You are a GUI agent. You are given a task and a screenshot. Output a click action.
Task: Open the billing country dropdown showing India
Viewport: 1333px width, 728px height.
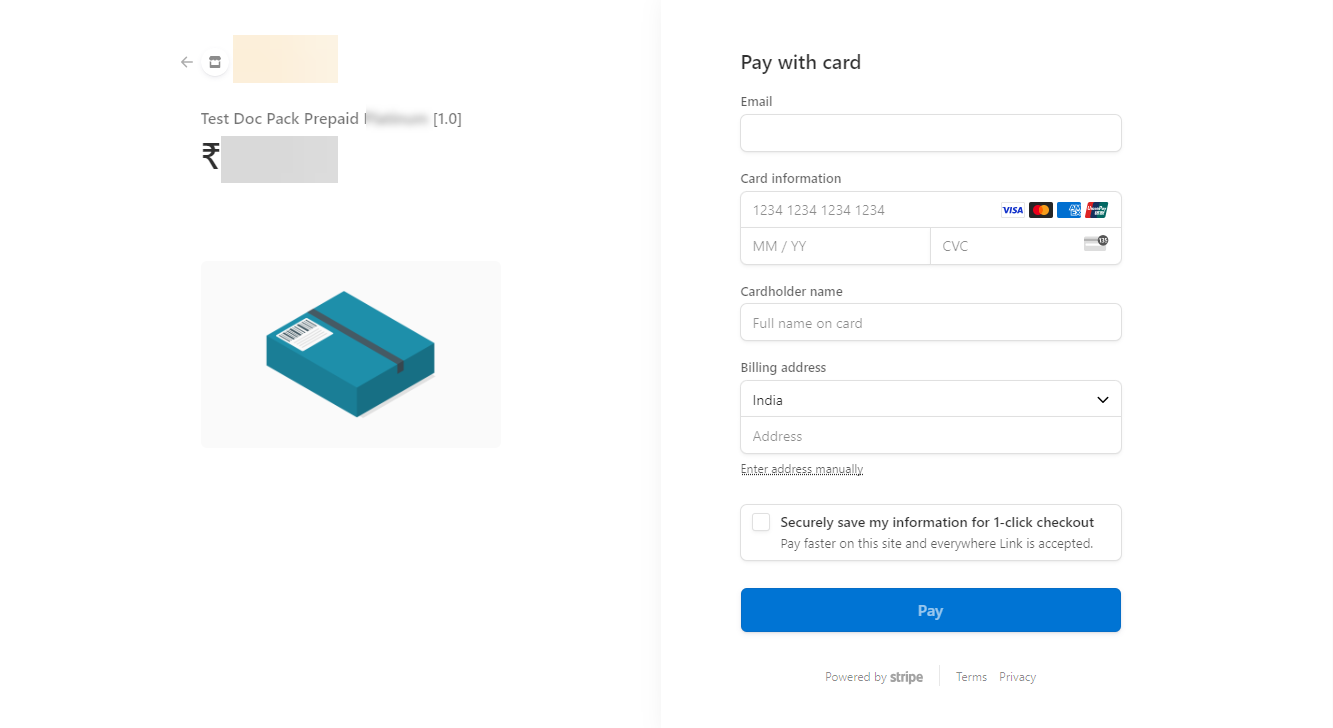coord(930,399)
